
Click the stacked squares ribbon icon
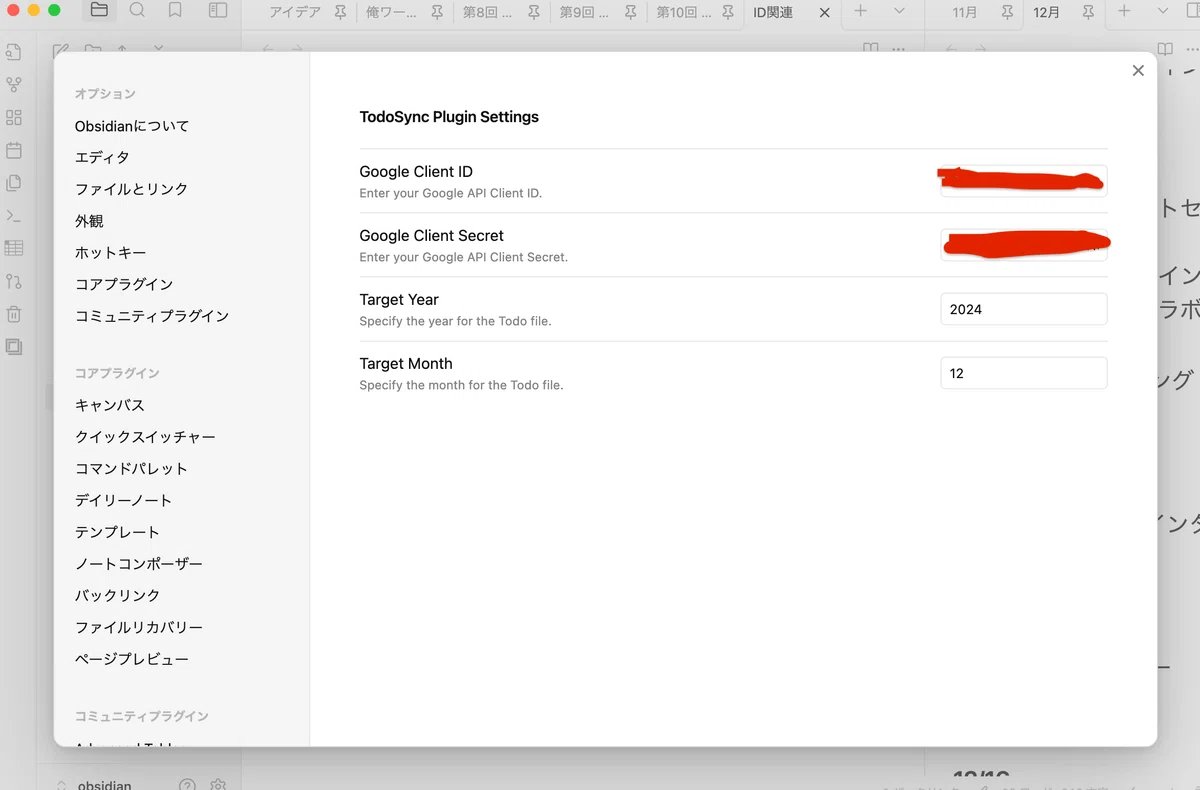(14, 346)
